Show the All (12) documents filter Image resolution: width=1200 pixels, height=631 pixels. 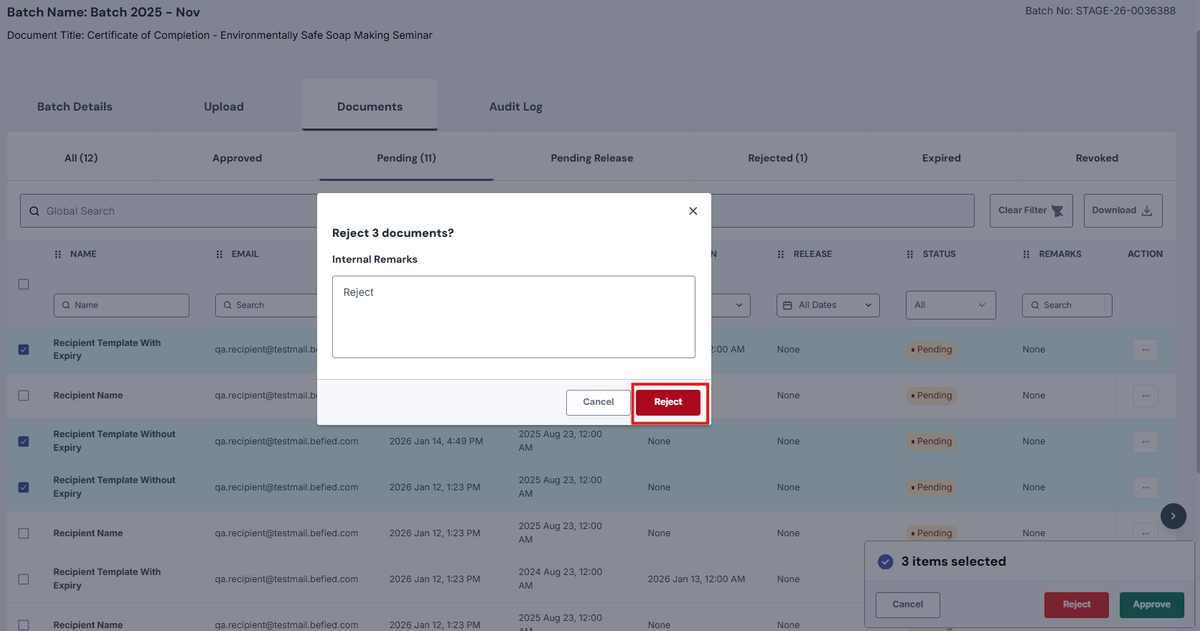[81, 158]
